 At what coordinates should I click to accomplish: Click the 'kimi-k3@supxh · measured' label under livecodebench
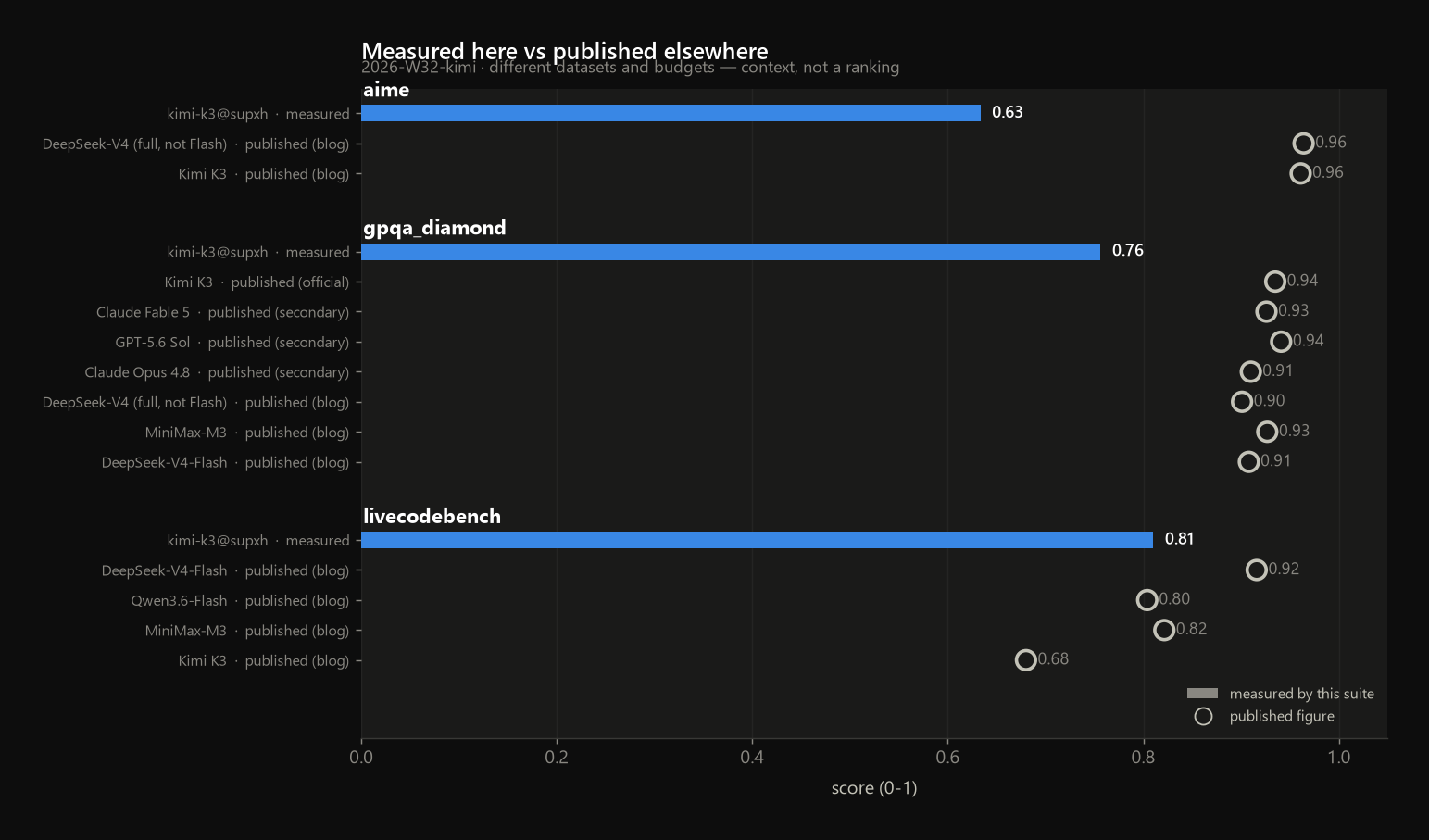(258, 541)
